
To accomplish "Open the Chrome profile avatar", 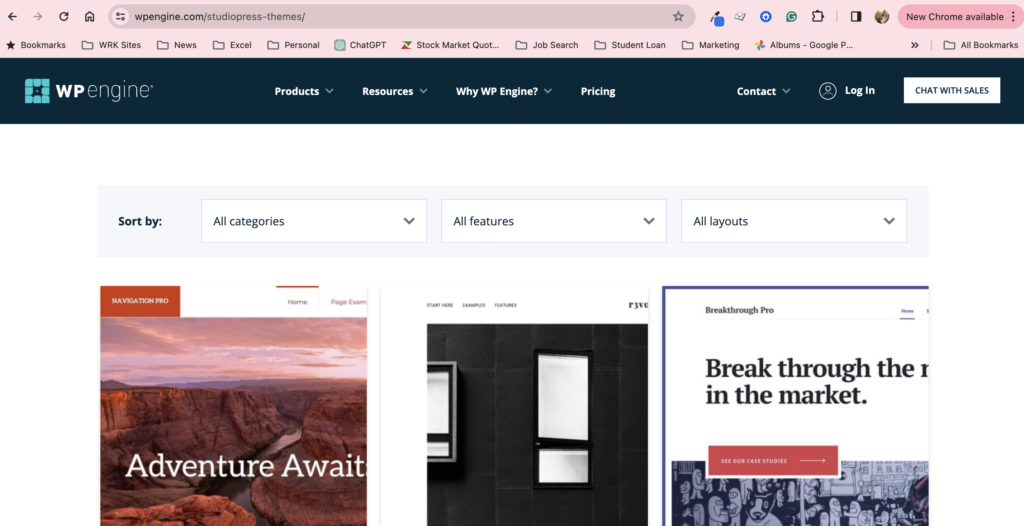I will (x=882, y=16).
